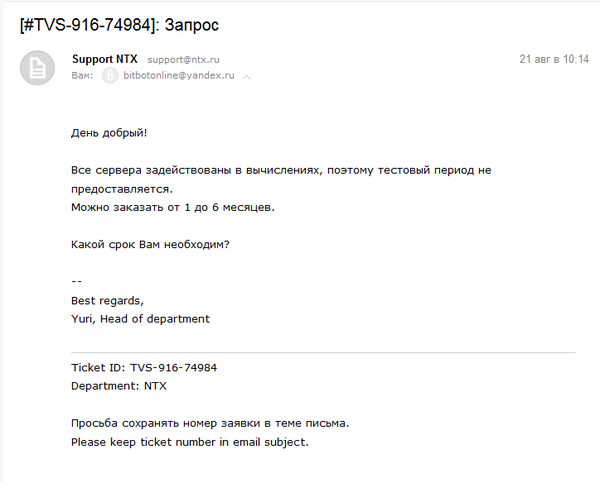Click the bitbotonline@yandex.ru recipient address
This screenshot has width=600, height=483.
point(178,76)
